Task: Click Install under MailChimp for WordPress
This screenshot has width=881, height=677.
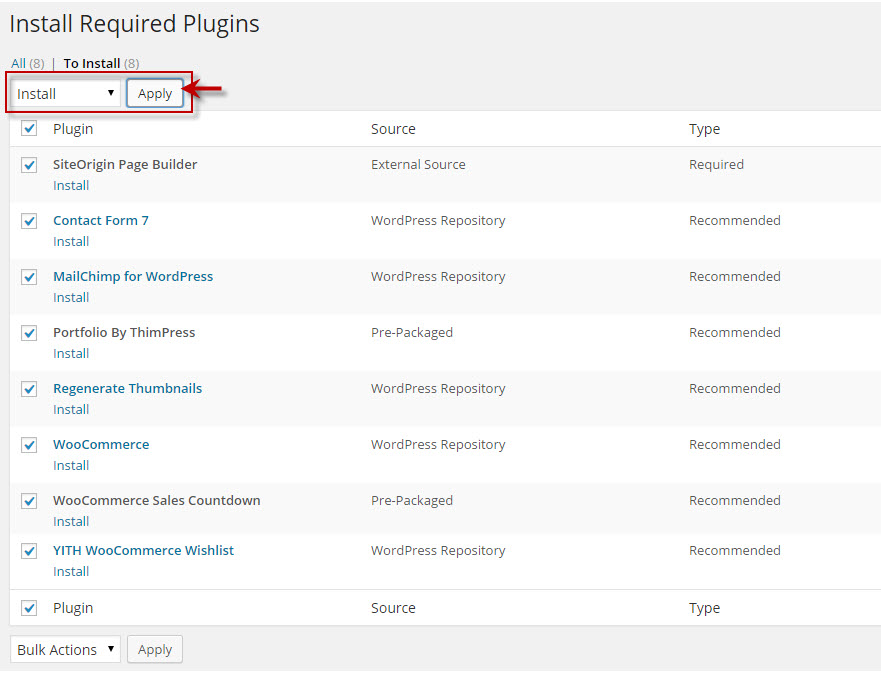Action: pyautogui.click(x=71, y=298)
